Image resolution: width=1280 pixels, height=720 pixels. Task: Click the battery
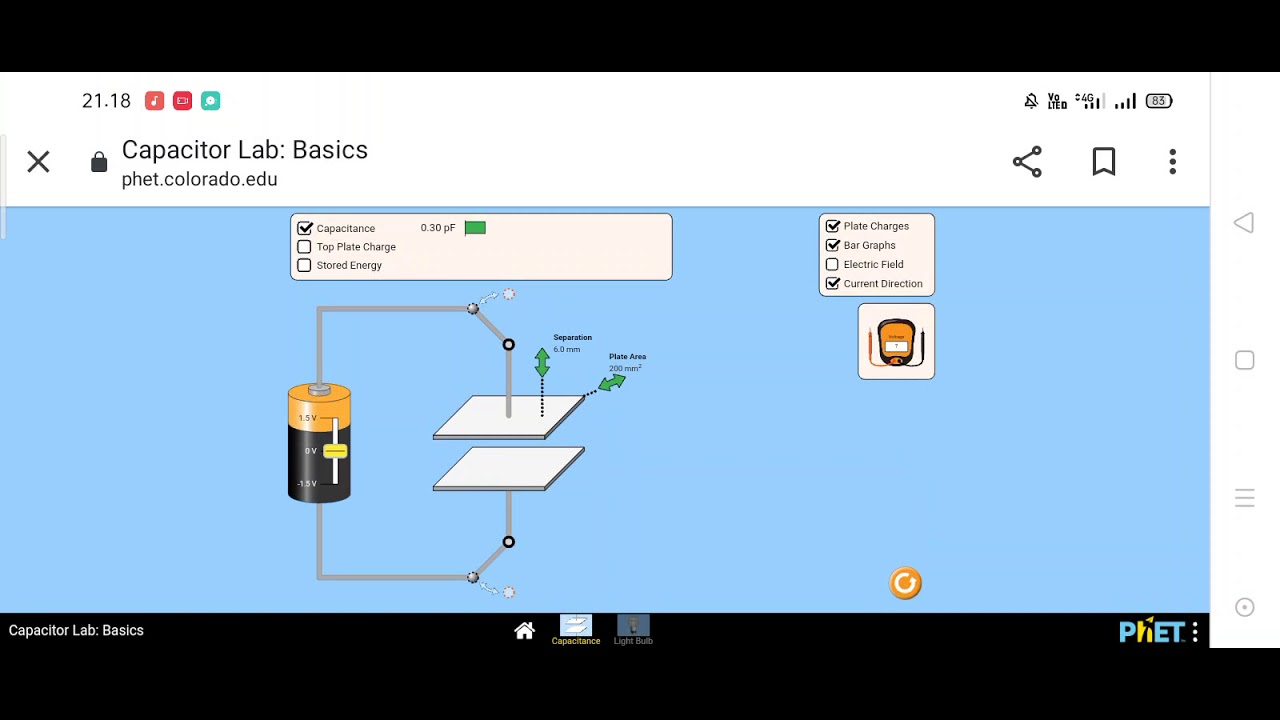coord(319,442)
